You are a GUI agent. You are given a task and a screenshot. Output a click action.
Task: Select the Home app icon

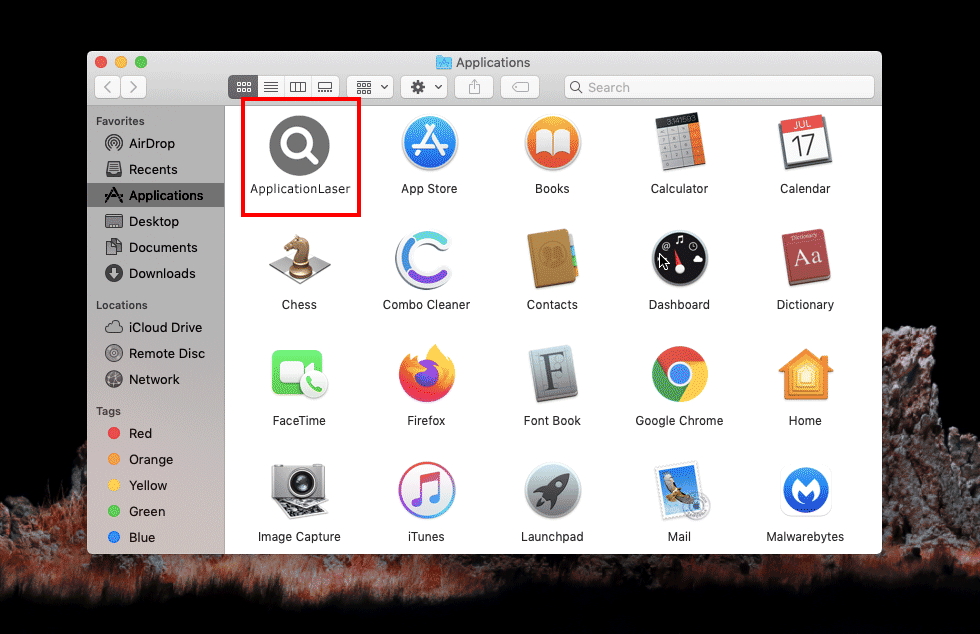806,374
